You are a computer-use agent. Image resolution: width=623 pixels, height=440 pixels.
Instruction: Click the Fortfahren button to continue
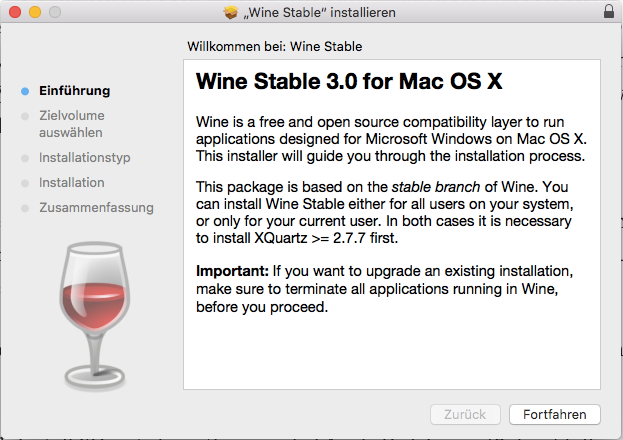[x=555, y=415]
